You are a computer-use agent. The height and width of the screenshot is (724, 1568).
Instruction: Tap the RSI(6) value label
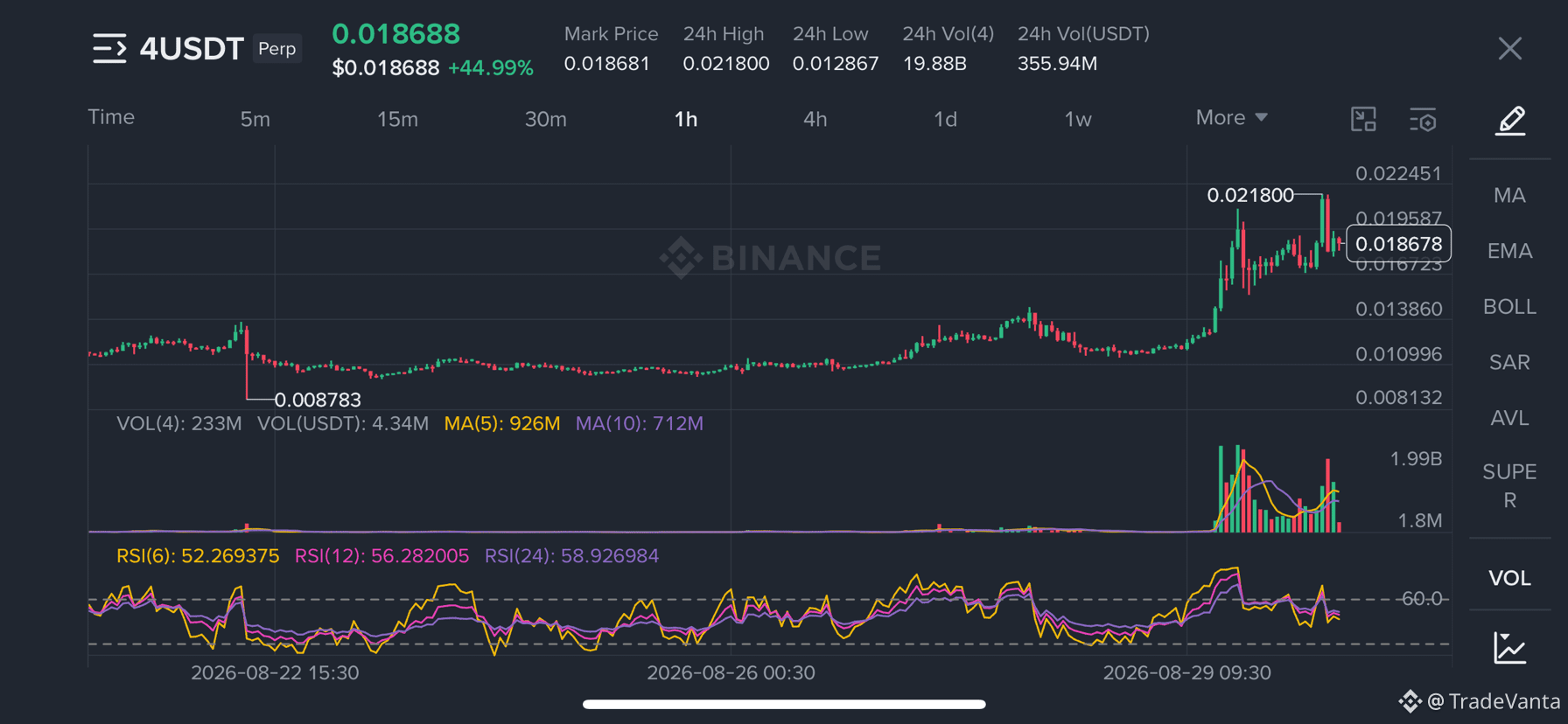tap(198, 556)
